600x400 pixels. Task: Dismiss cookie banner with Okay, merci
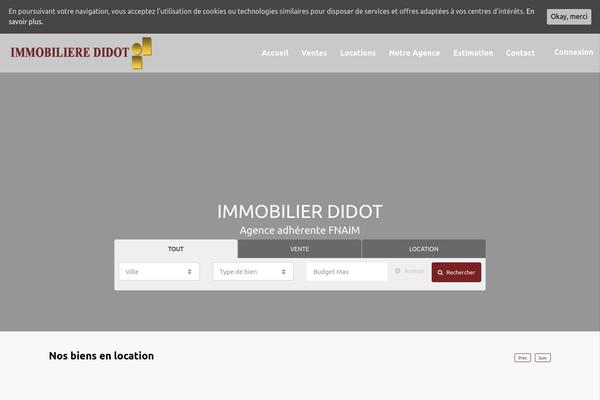tap(569, 16)
